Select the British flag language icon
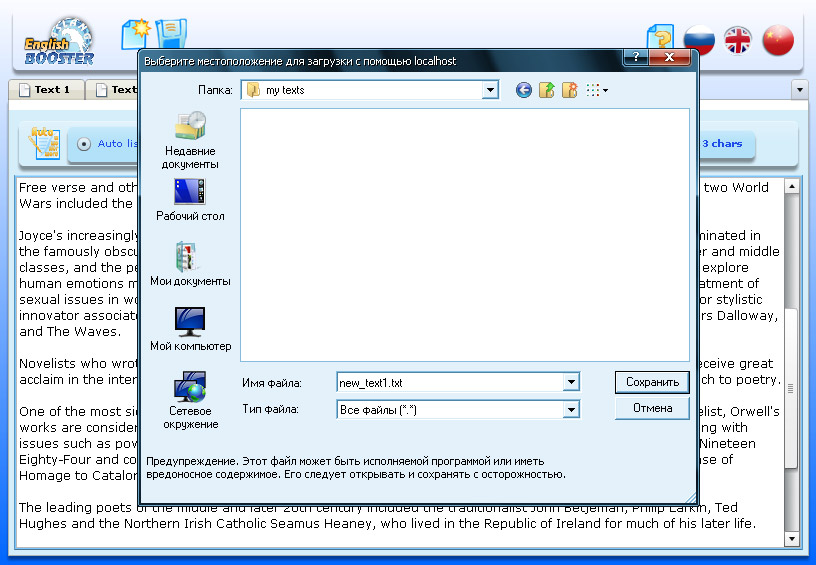Viewport: 816px width, 565px height. pyautogui.click(x=738, y=41)
